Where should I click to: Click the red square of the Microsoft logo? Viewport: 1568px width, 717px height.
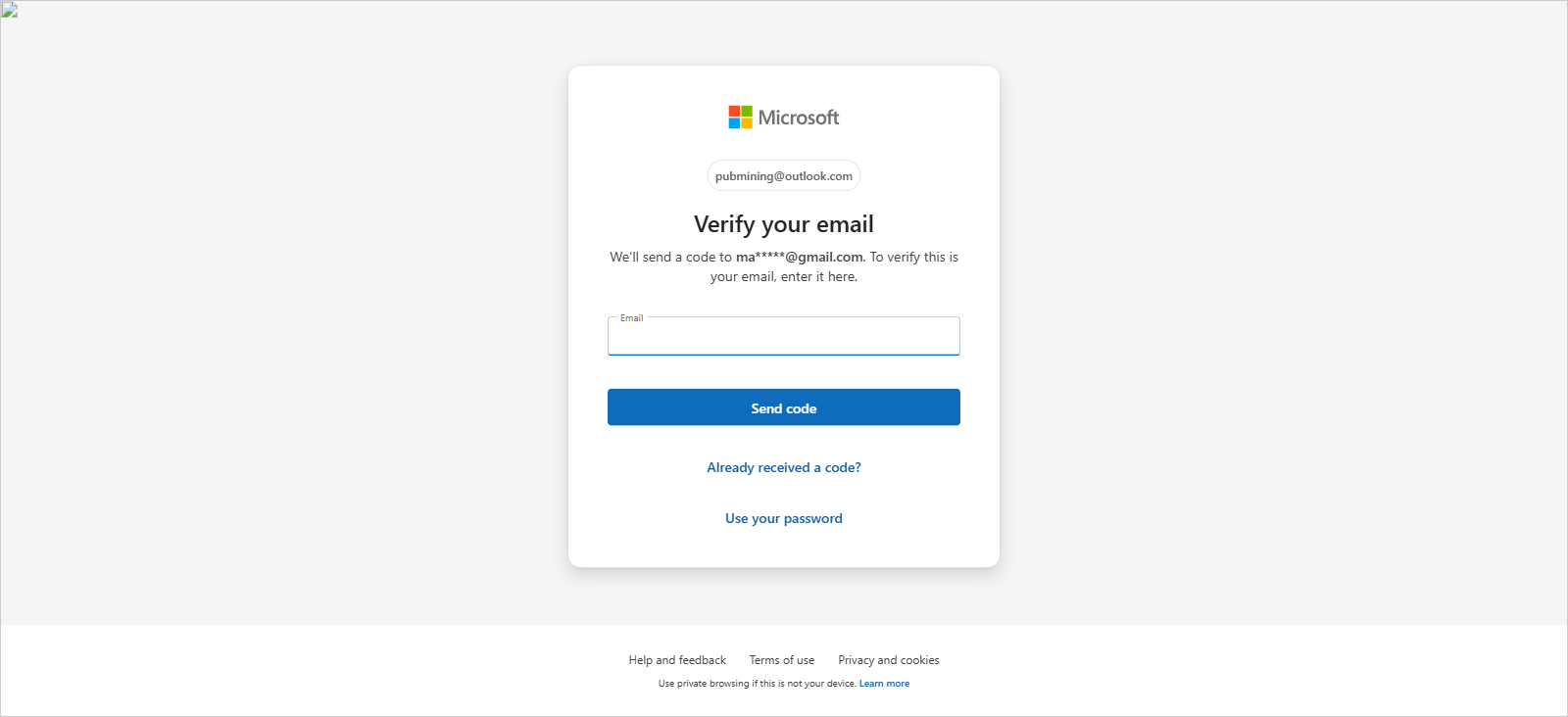pos(734,112)
